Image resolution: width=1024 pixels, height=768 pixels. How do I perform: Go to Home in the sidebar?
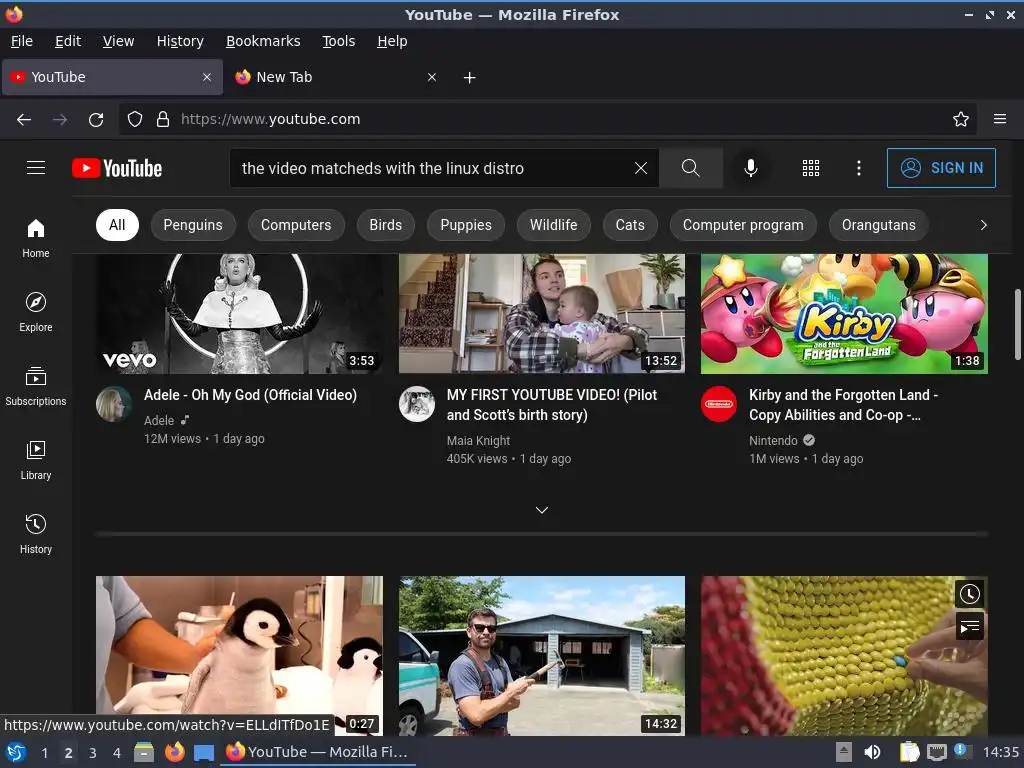click(36, 238)
